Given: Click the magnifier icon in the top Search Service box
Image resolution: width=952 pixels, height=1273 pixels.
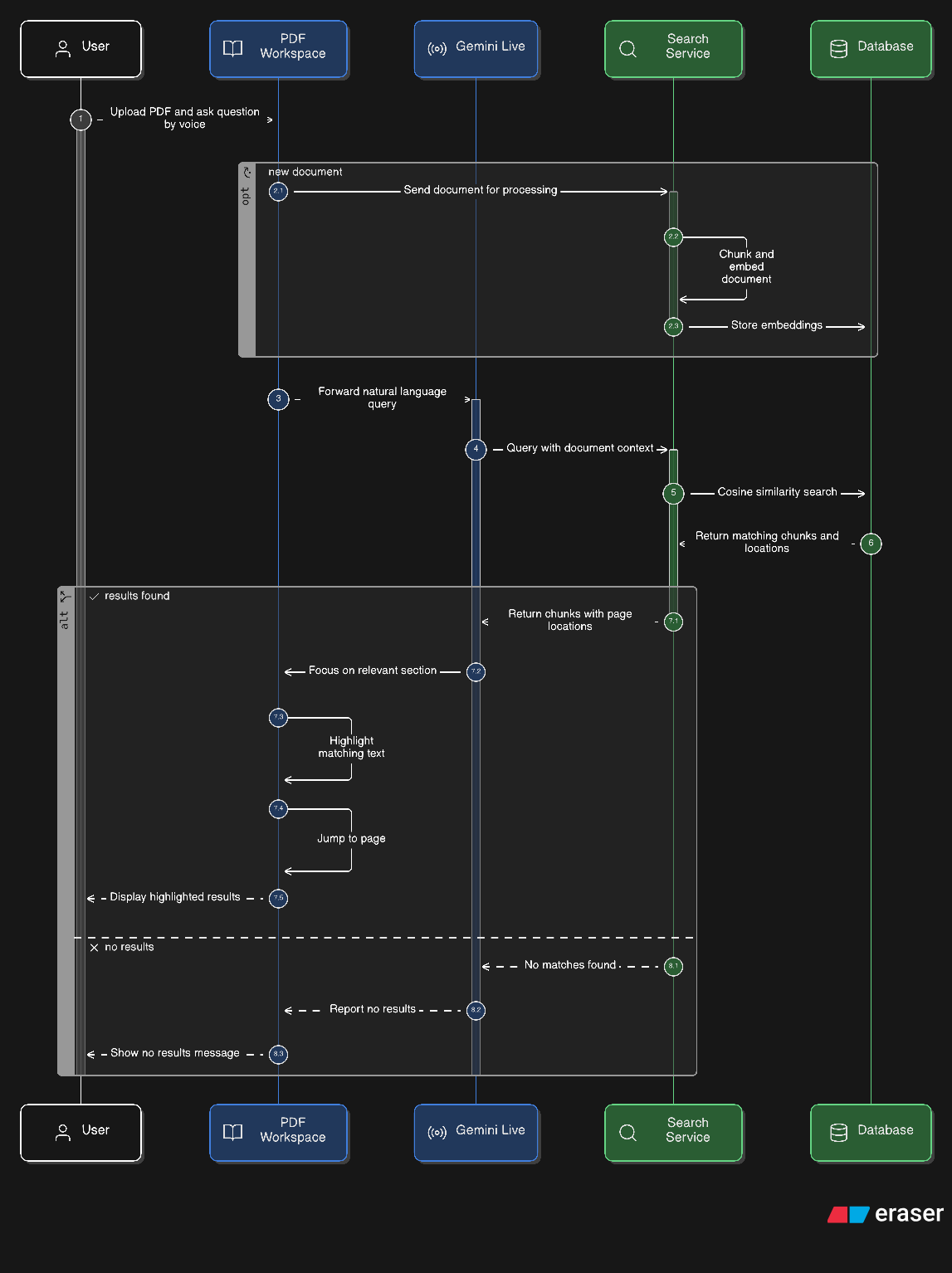Looking at the screenshot, I should [x=628, y=49].
